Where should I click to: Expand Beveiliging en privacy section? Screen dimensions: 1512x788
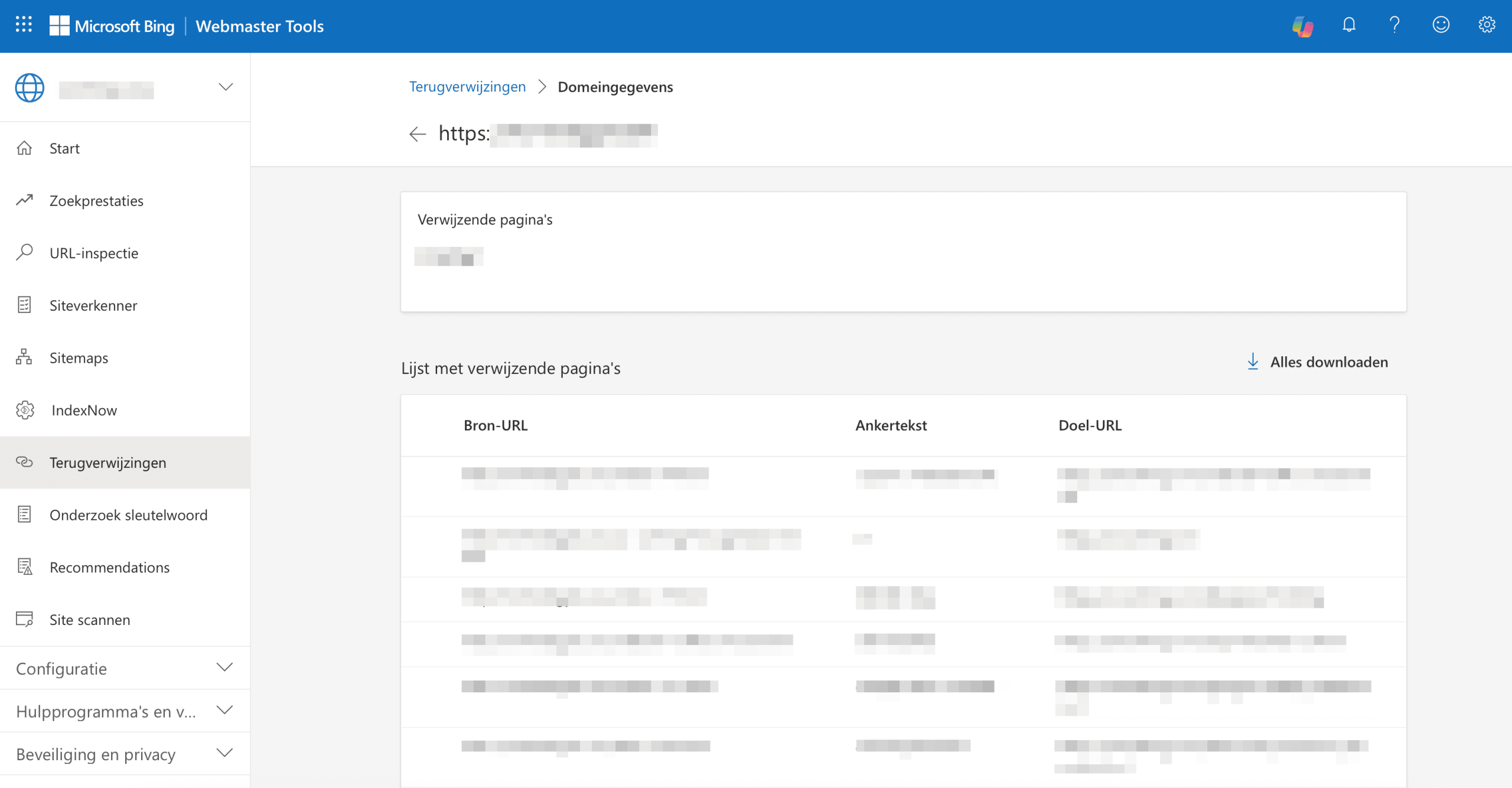(x=224, y=753)
